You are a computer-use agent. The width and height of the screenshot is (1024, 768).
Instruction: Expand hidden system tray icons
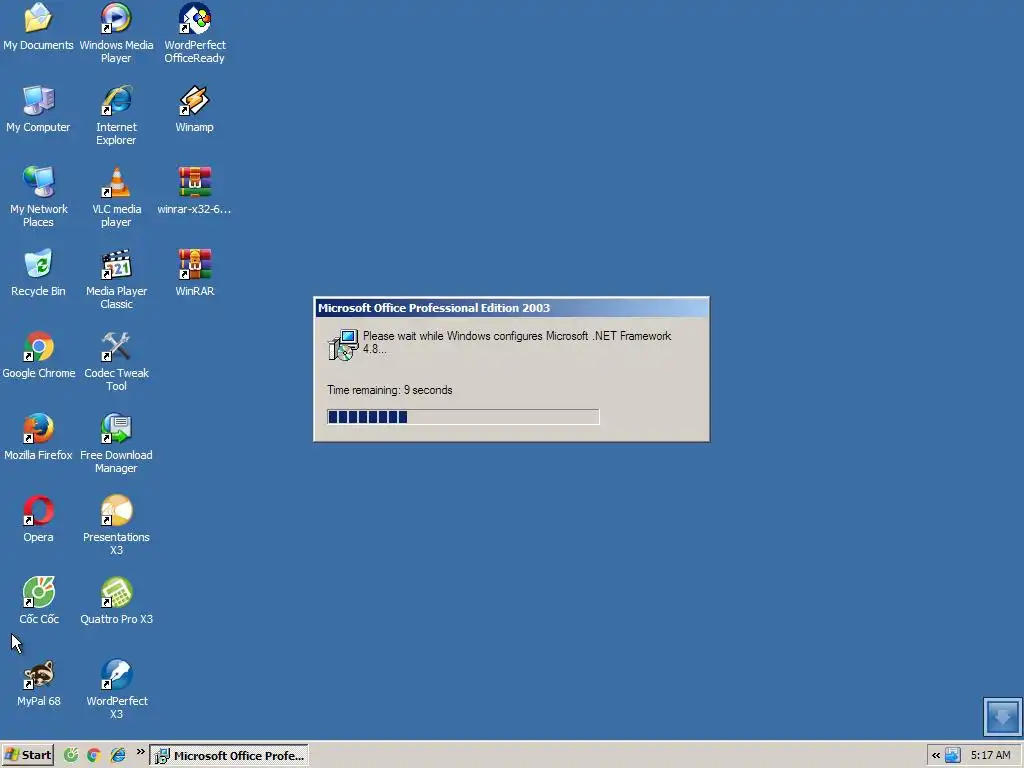click(936, 755)
